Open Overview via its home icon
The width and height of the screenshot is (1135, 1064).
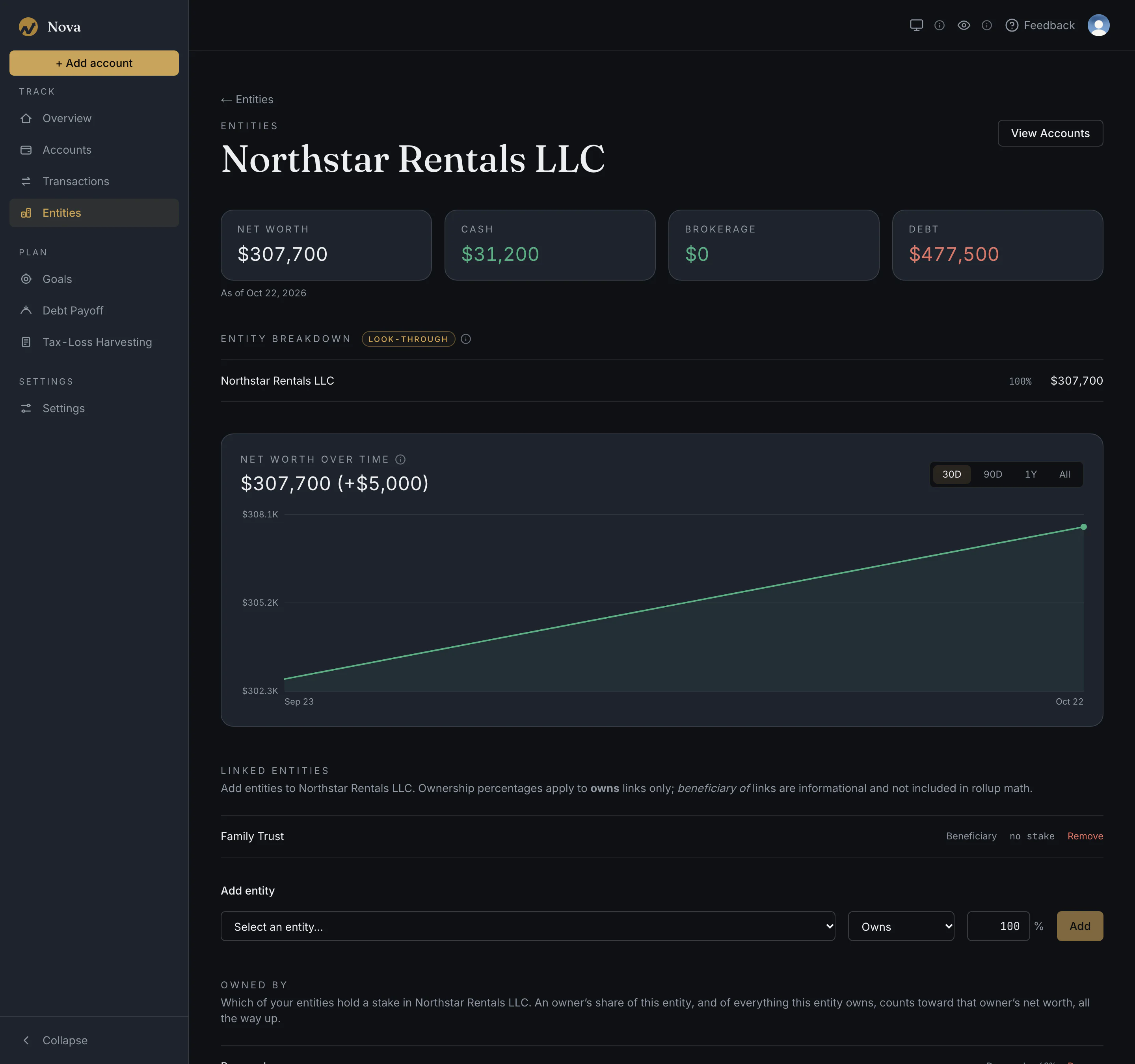tap(26, 118)
